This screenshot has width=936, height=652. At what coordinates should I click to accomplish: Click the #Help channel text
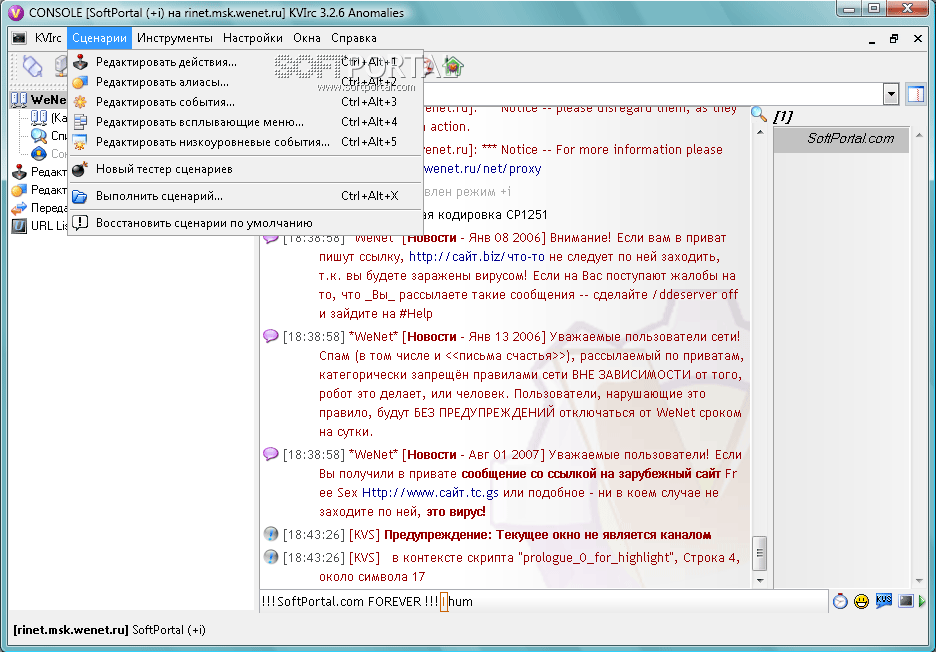415,314
